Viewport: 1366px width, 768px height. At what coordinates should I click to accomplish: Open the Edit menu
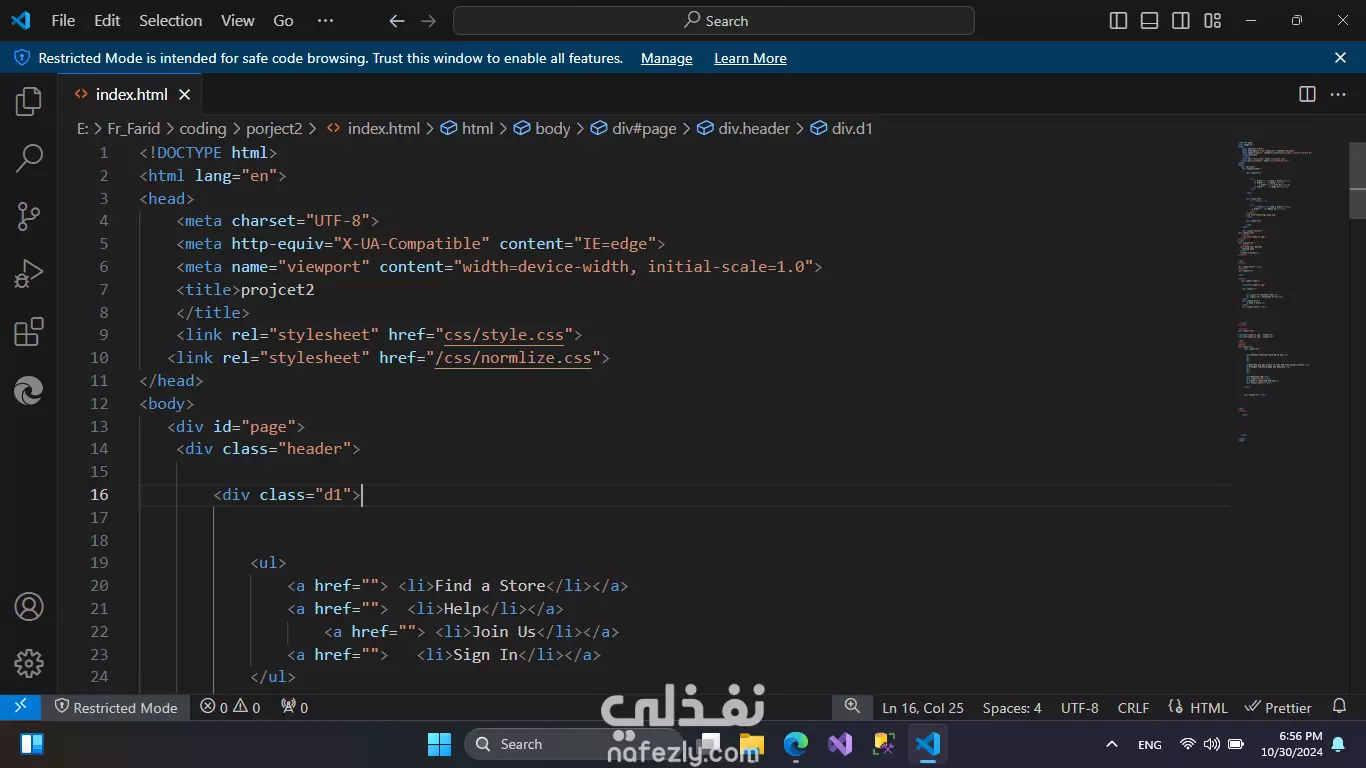tap(107, 20)
